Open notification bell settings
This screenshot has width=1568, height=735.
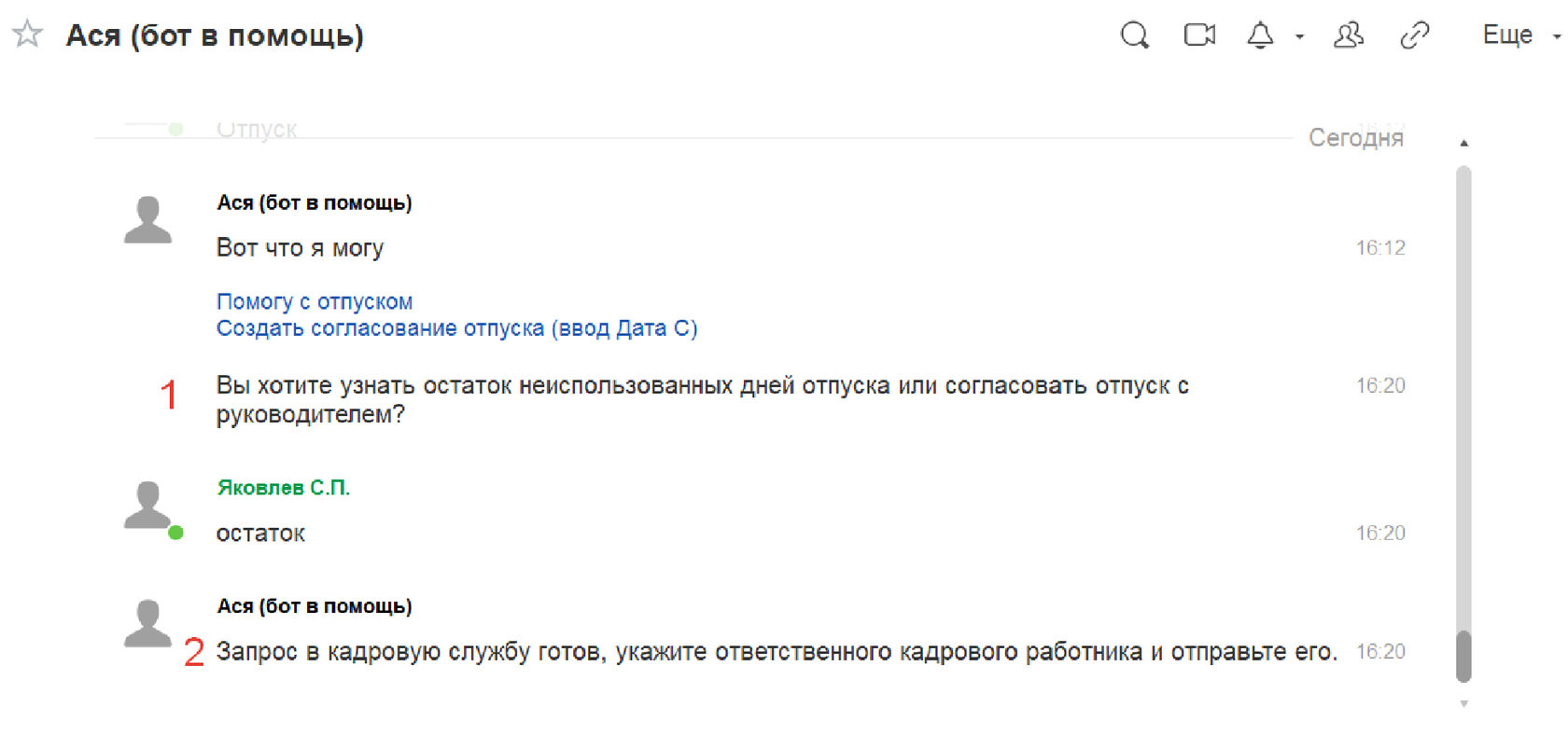[1260, 35]
